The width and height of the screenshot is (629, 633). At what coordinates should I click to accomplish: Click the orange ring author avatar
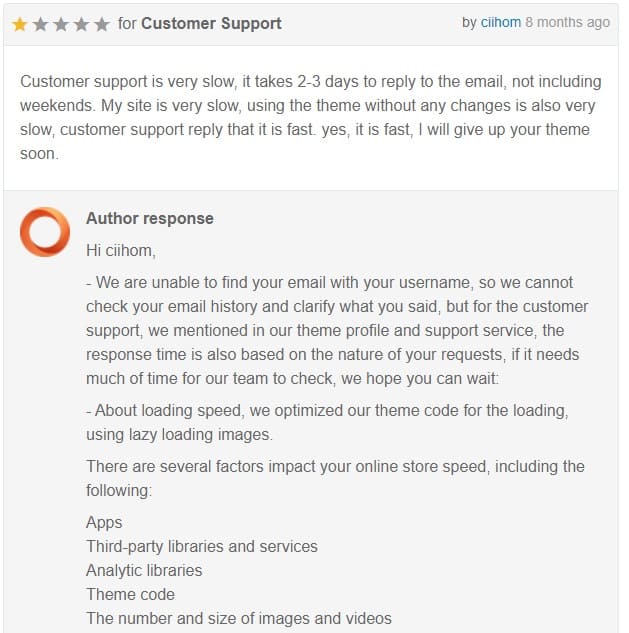(x=45, y=232)
